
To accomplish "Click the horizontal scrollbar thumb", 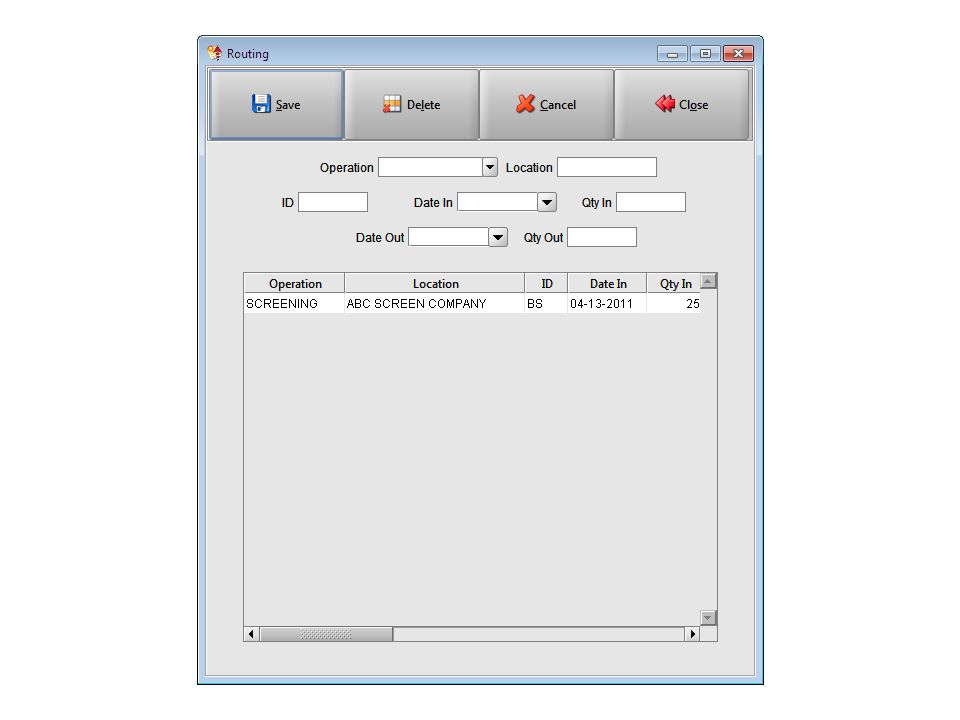I will 326,634.
